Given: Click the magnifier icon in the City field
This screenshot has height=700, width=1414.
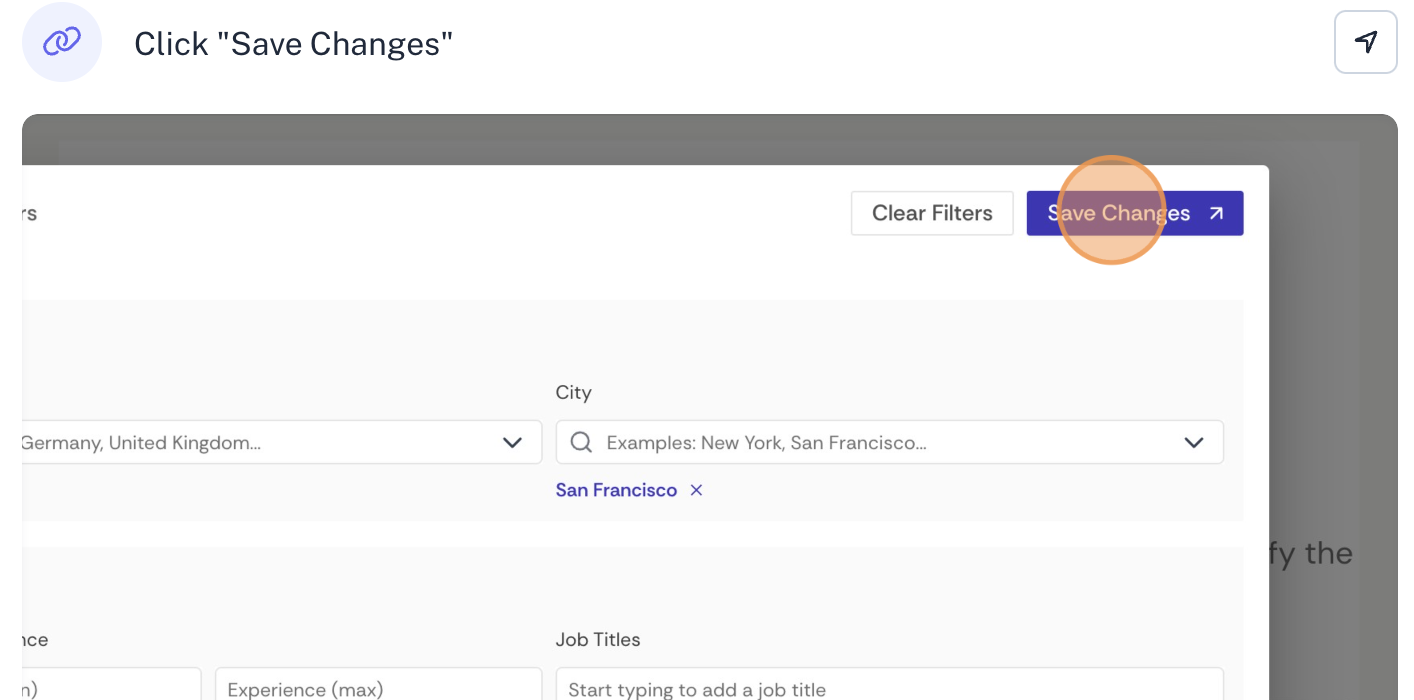Looking at the screenshot, I should click(x=581, y=442).
